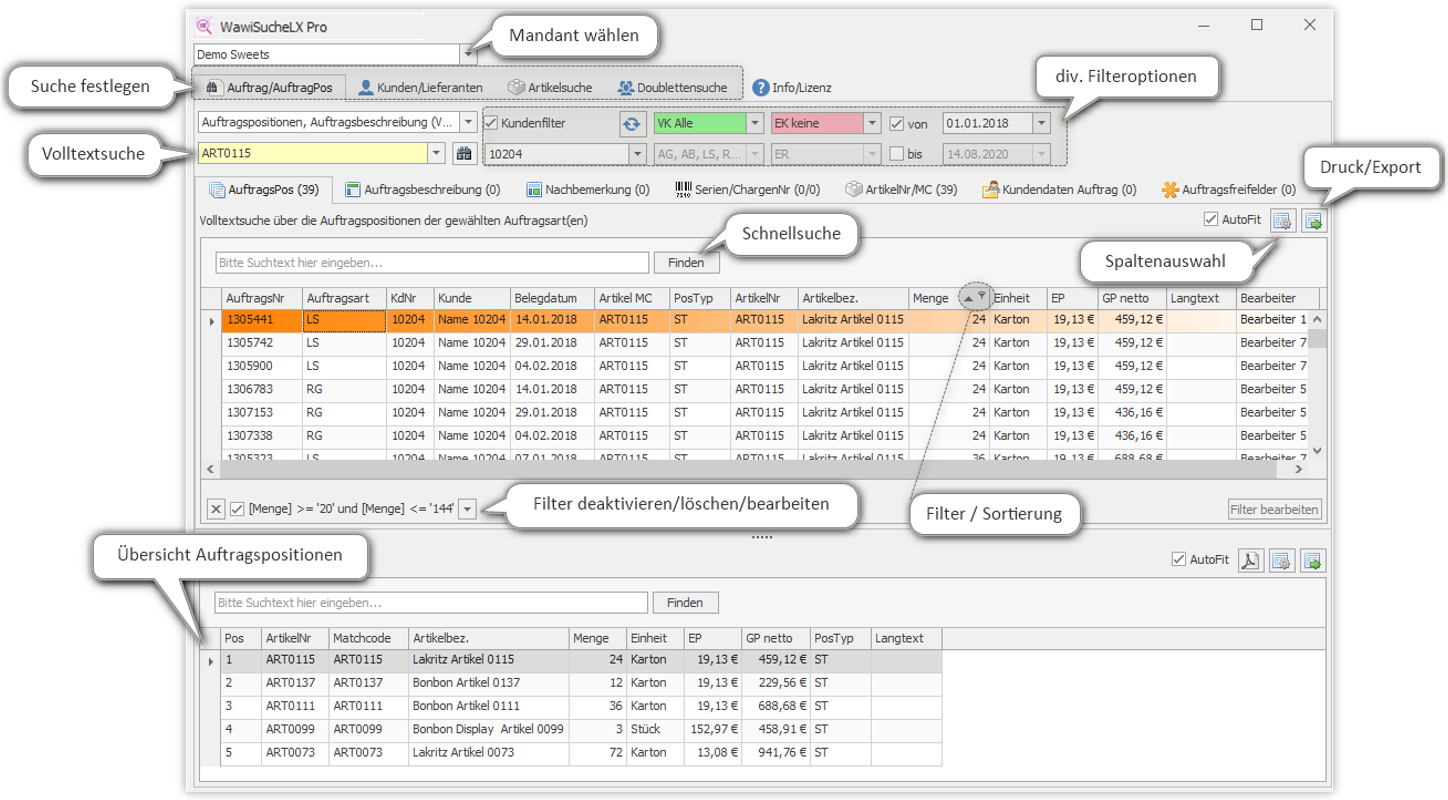Select the ArtikelNr/MC (39) tab
This screenshot has width=1448, height=800.
tap(902, 189)
